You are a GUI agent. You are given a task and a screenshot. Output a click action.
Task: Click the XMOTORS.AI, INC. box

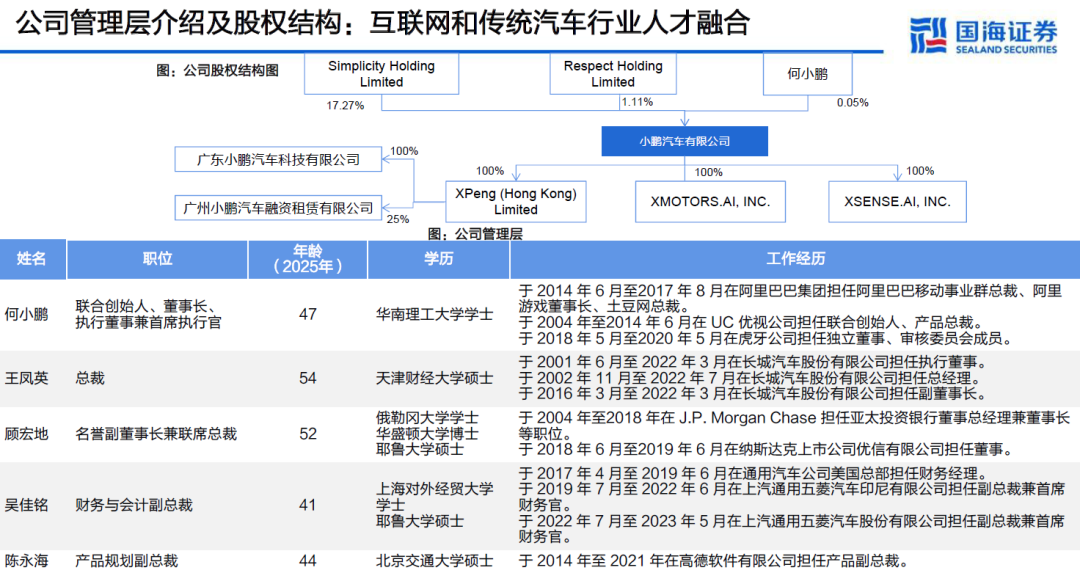tap(710, 202)
